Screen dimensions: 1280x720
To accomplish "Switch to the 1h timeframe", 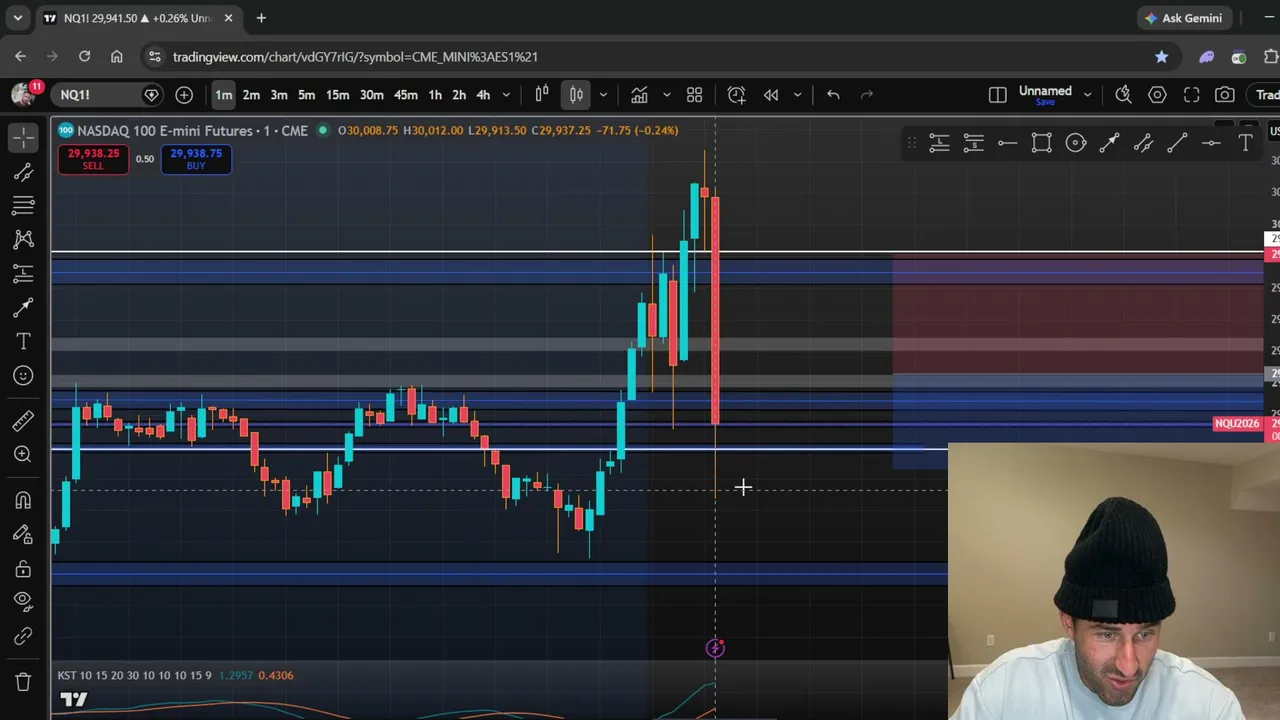I will click(x=435, y=95).
